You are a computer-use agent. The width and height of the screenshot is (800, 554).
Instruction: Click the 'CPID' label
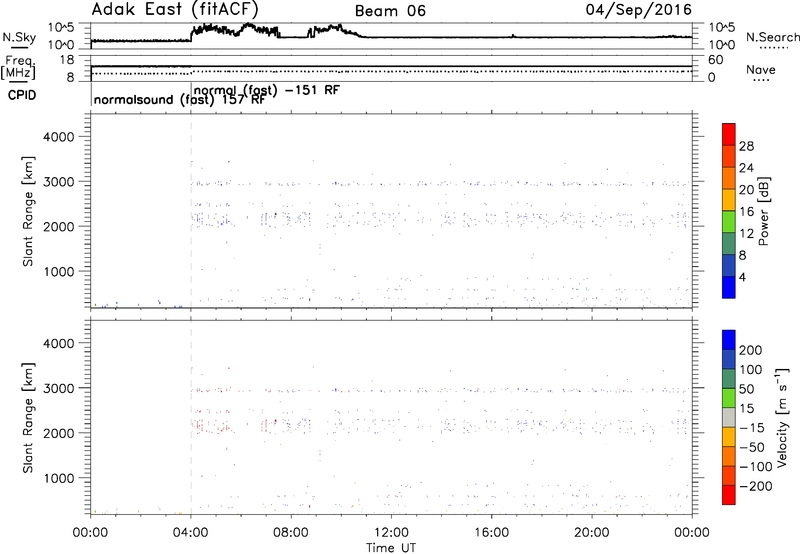pos(22,95)
